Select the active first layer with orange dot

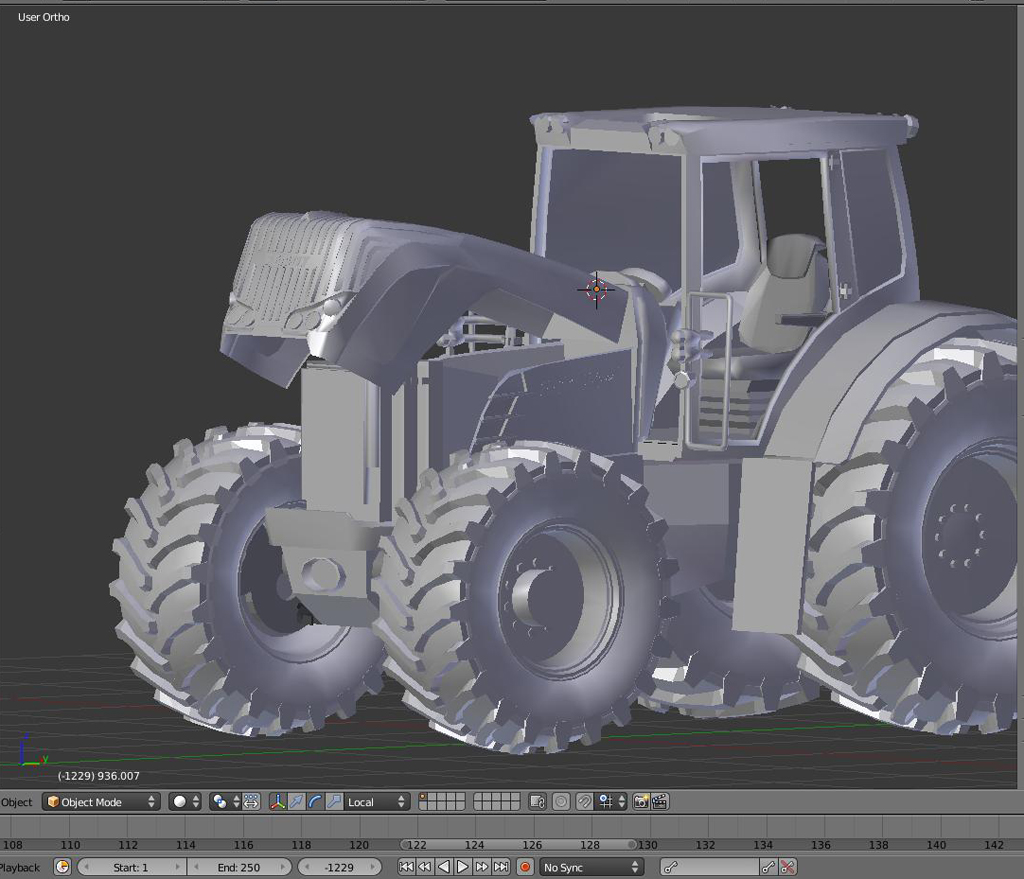point(423,797)
